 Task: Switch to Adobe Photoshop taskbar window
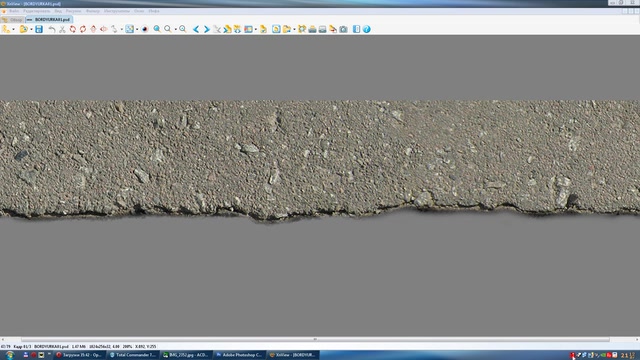pyautogui.click(x=239, y=355)
